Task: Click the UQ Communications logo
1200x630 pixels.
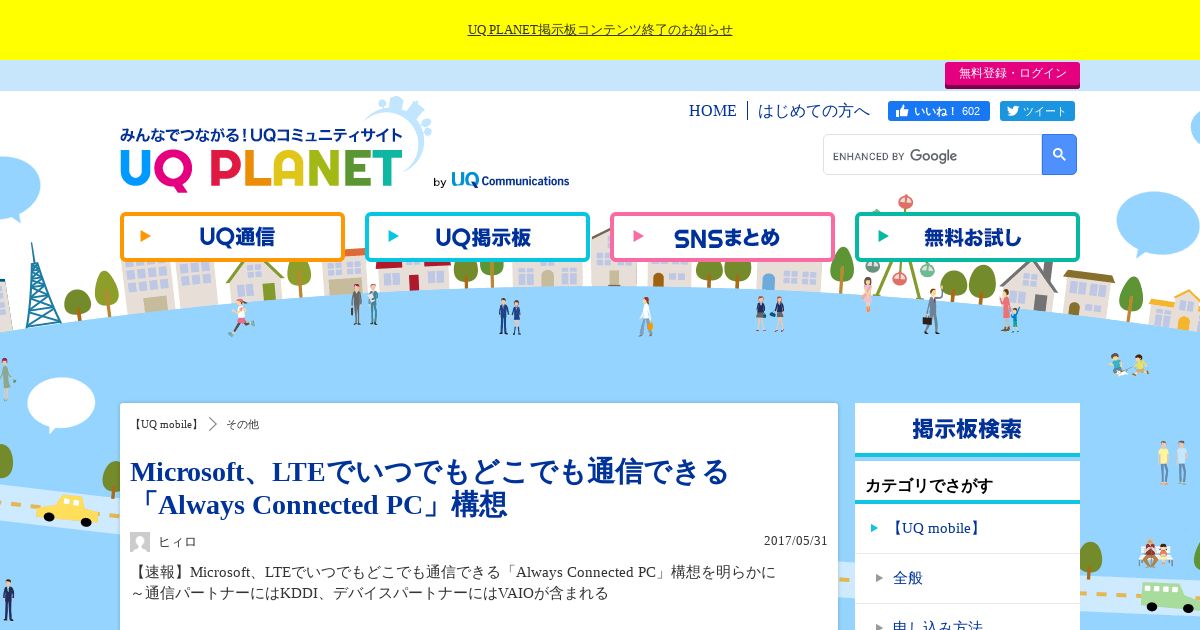Action: tap(510, 181)
